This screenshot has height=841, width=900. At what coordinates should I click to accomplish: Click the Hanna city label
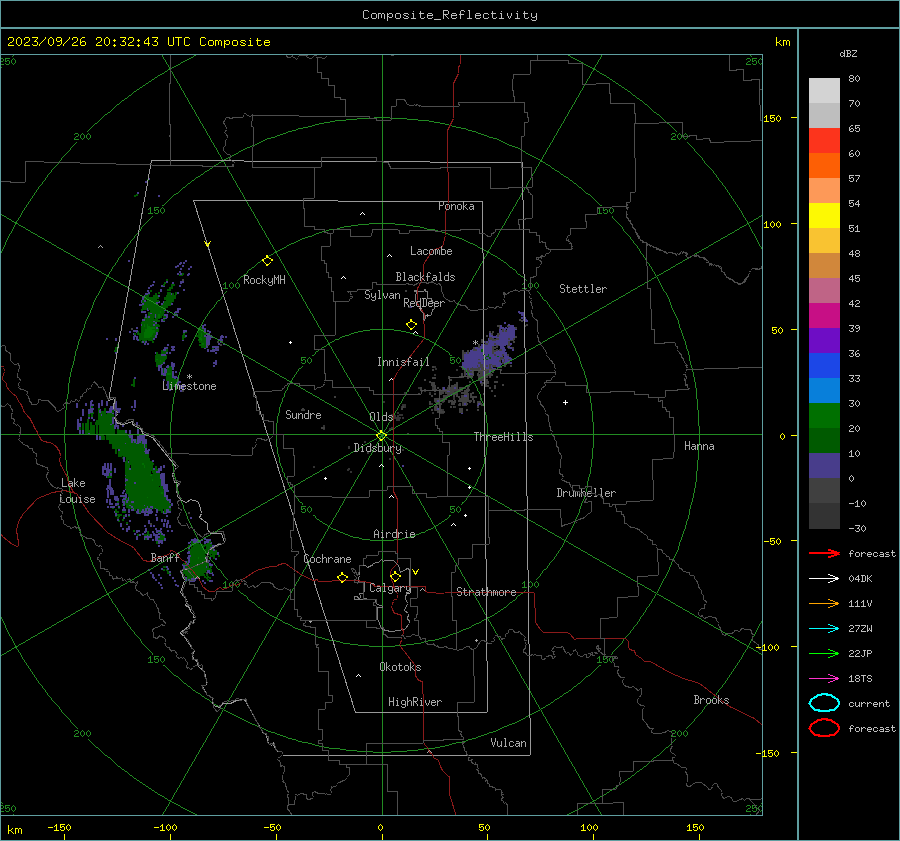point(699,446)
